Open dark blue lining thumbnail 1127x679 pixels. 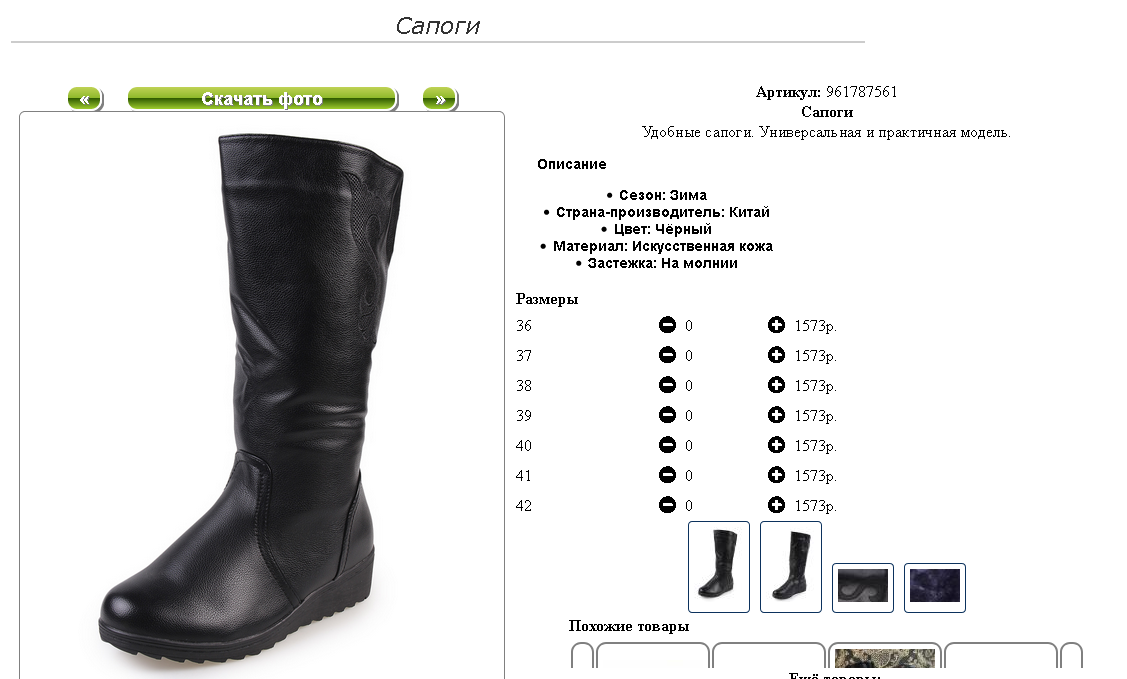tap(934, 588)
